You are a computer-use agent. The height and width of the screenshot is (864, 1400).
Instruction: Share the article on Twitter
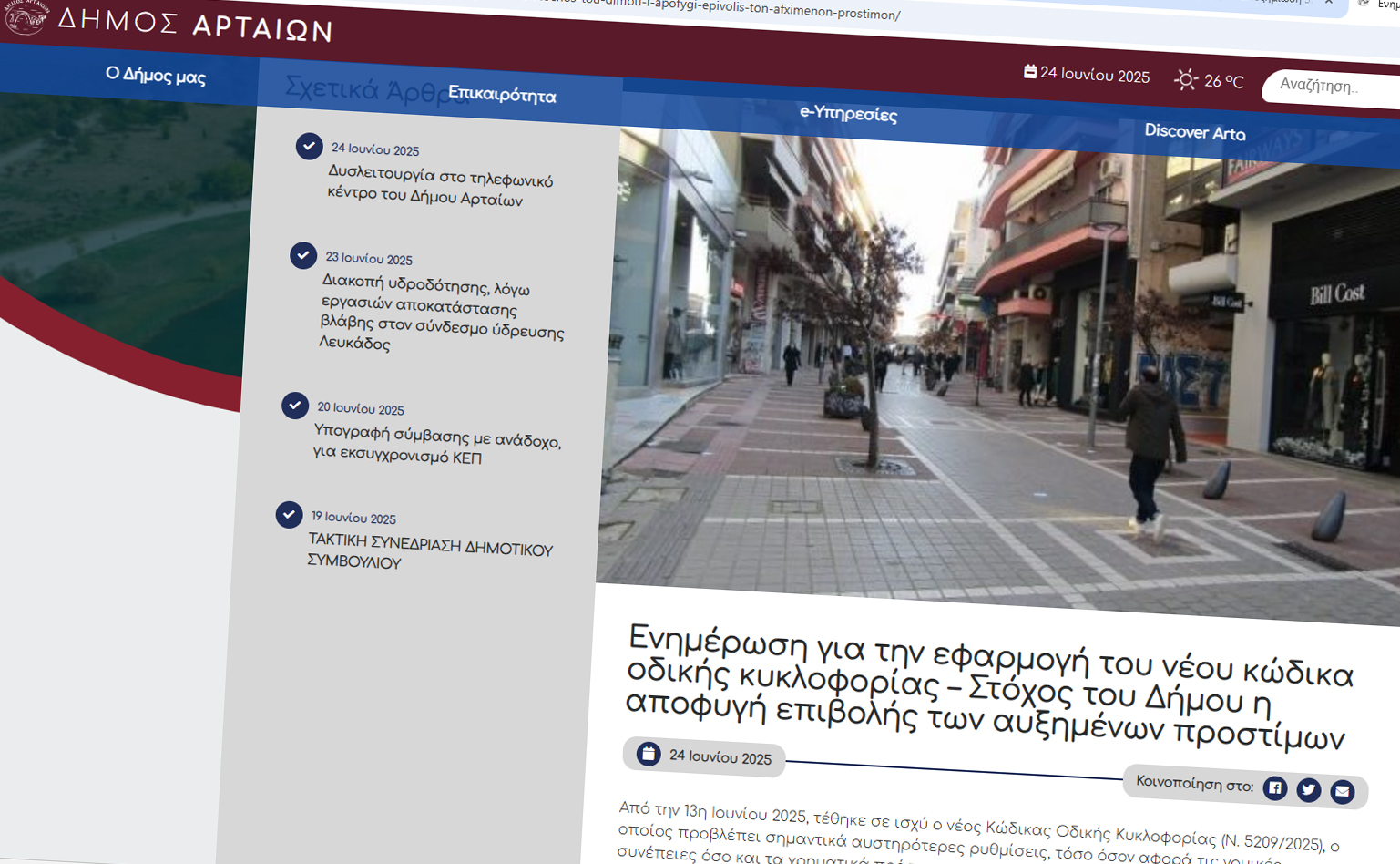(x=1309, y=789)
